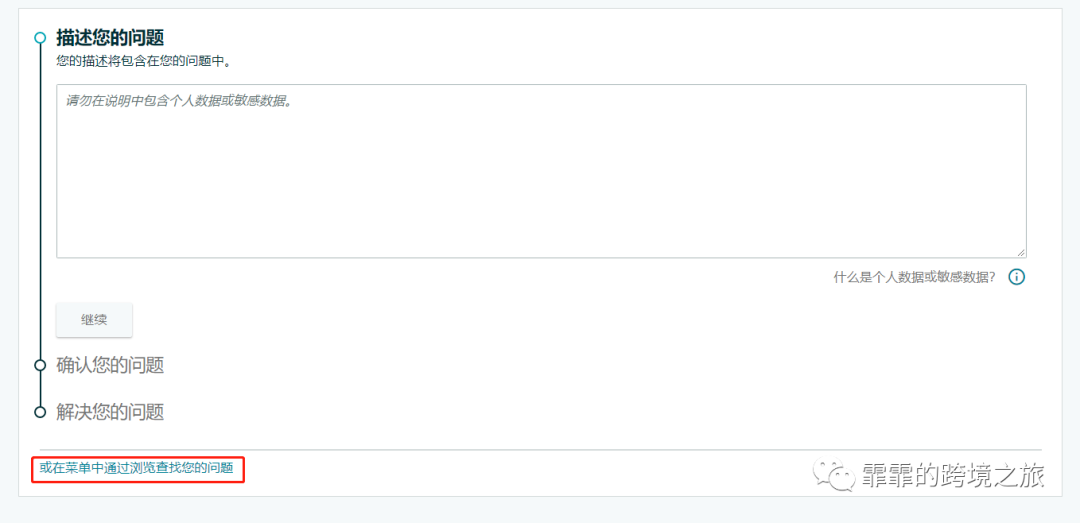This screenshot has height=523, width=1080.
Task: Click the placeholder text 请勿在说明中包含个人数据或敏感数据
Action: click(179, 101)
